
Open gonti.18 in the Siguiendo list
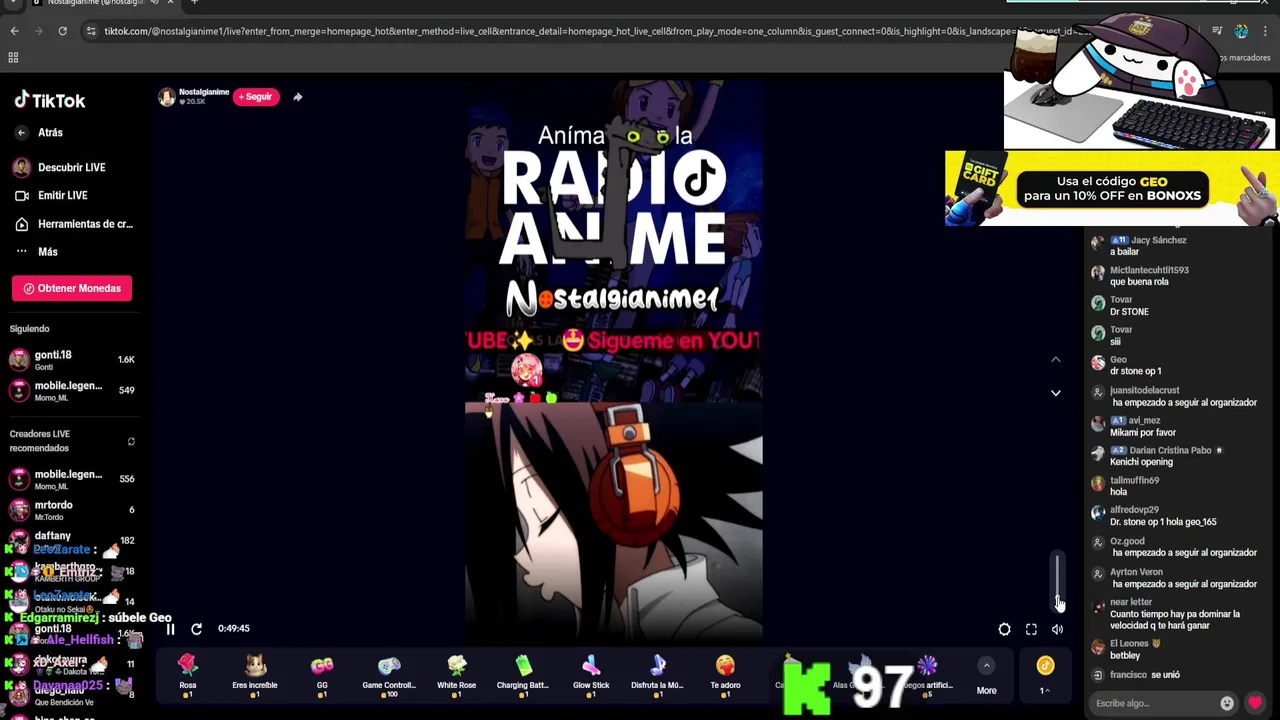[x=70, y=360]
